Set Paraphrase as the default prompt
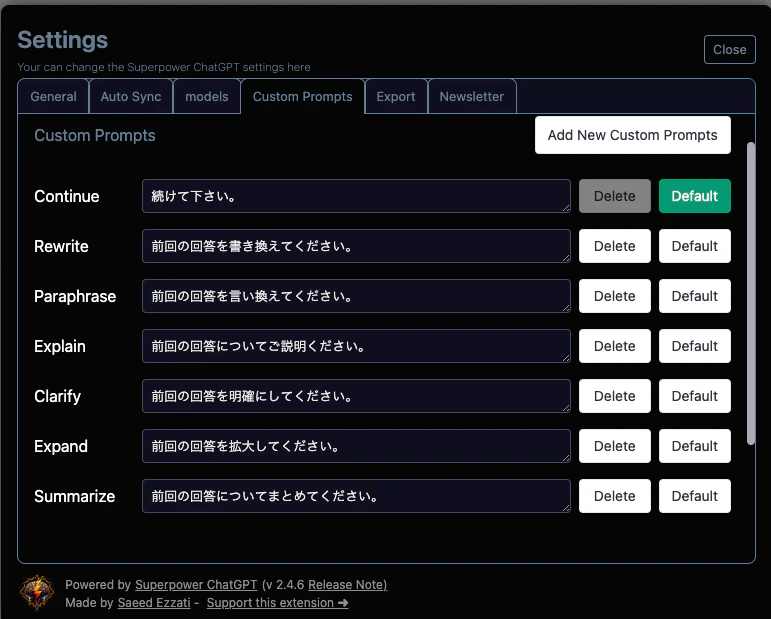Image resolution: width=771 pixels, height=619 pixels. (x=695, y=296)
